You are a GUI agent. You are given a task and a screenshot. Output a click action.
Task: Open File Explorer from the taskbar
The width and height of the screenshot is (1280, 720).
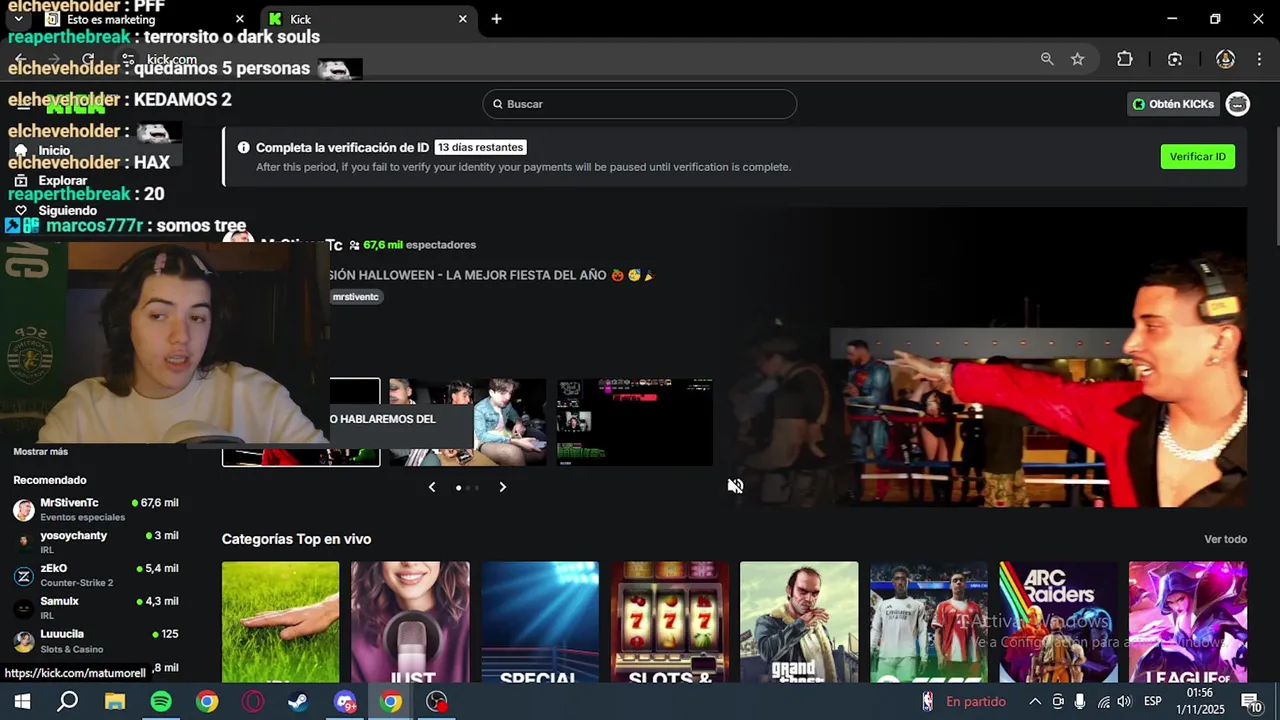[115, 702]
